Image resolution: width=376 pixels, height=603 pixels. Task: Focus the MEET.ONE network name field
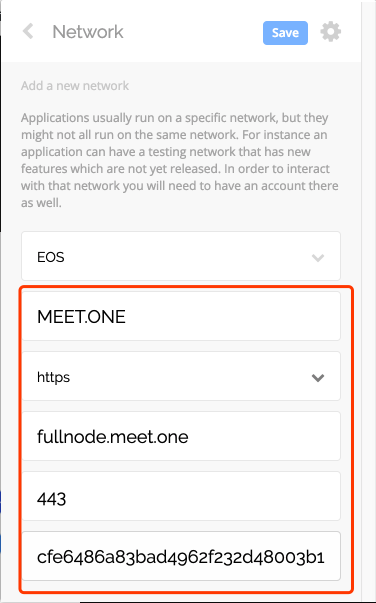coord(181,316)
